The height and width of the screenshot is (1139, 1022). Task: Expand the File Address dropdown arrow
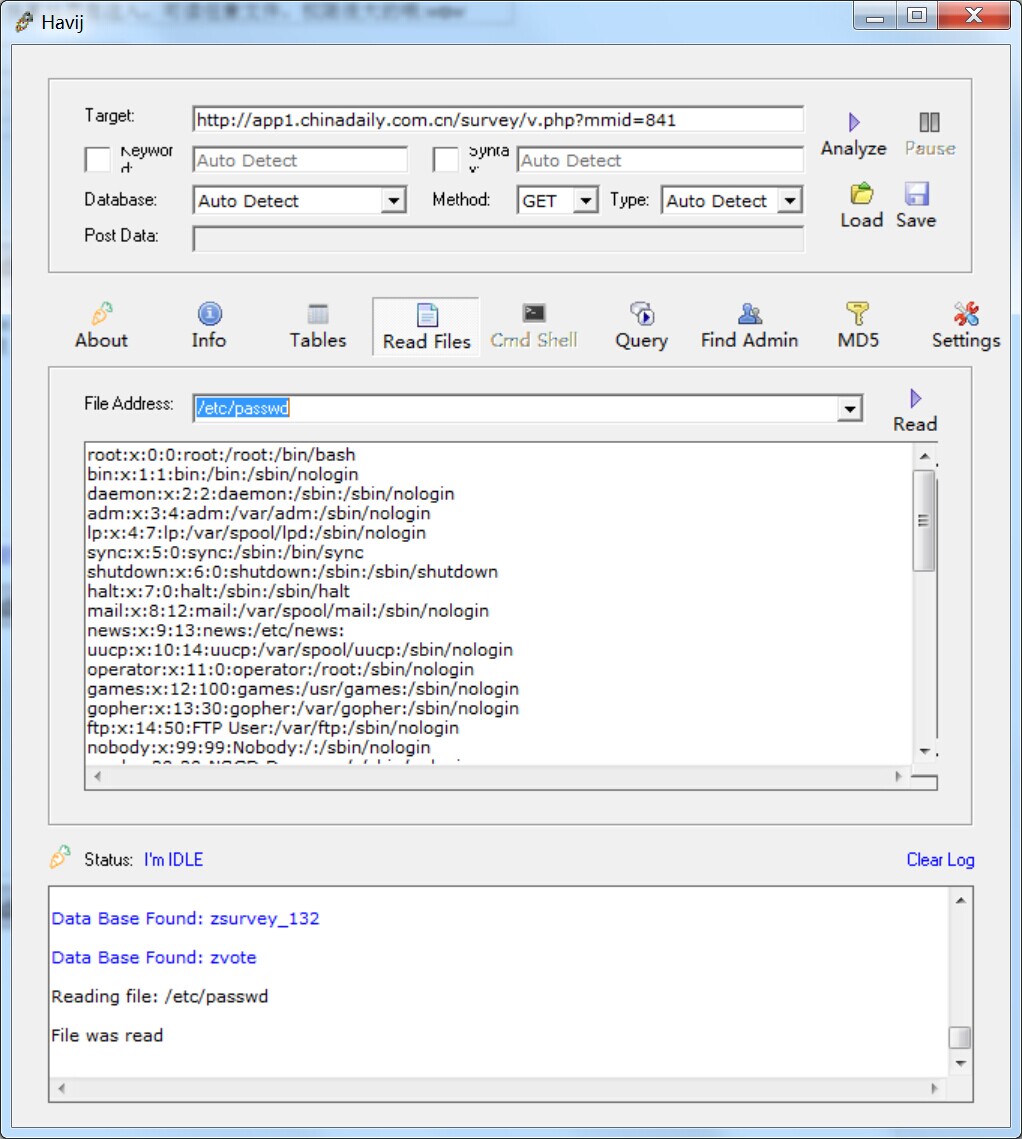click(849, 409)
